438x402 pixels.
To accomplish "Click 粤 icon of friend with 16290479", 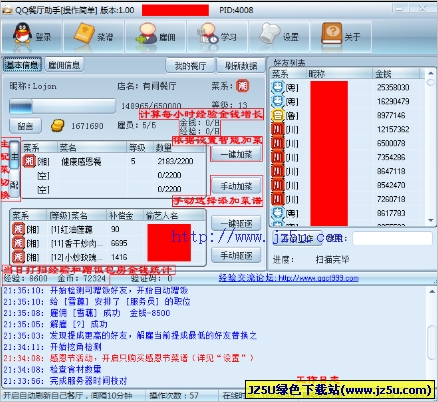I will (277, 101).
